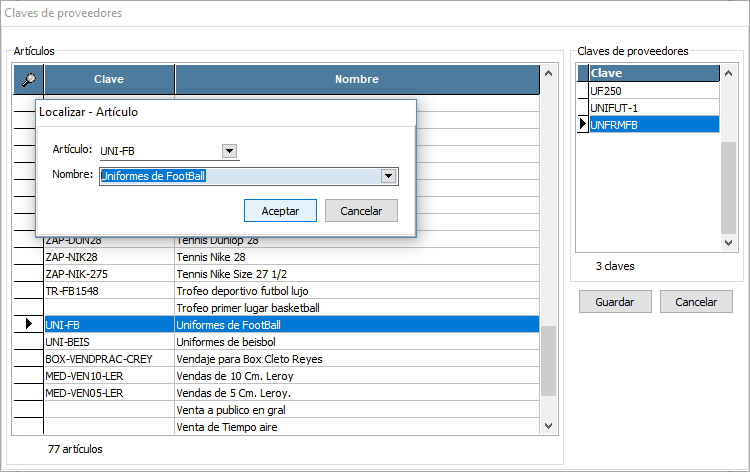The image size is (750, 472).
Task: Click the Nombre text field in dialog
Action: point(238,176)
